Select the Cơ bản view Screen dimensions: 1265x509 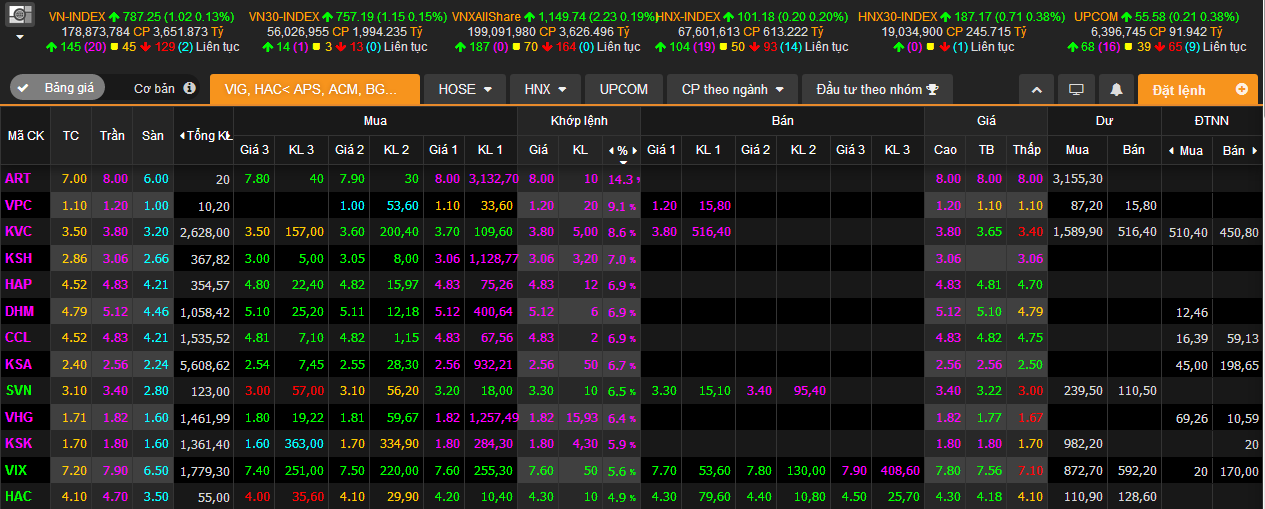tap(154, 88)
